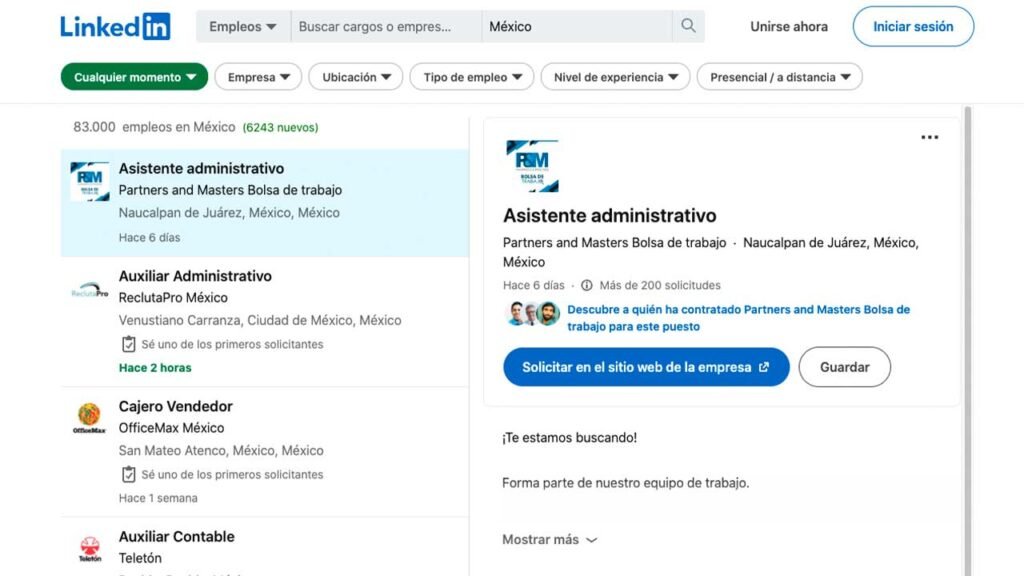Click ReclutaPro México company name

[173, 298]
